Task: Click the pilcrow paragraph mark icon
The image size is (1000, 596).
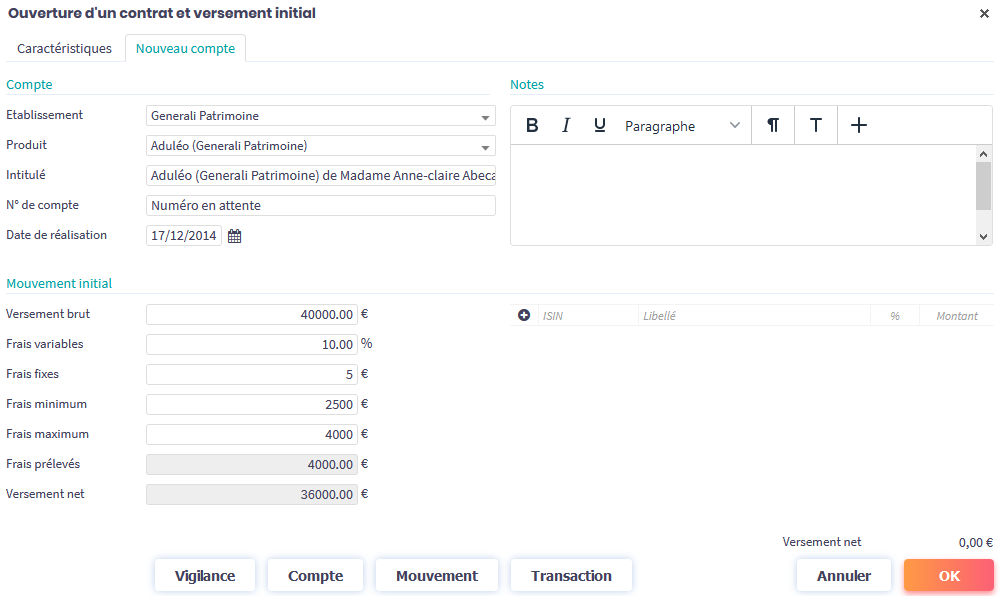Action: click(773, 126)
